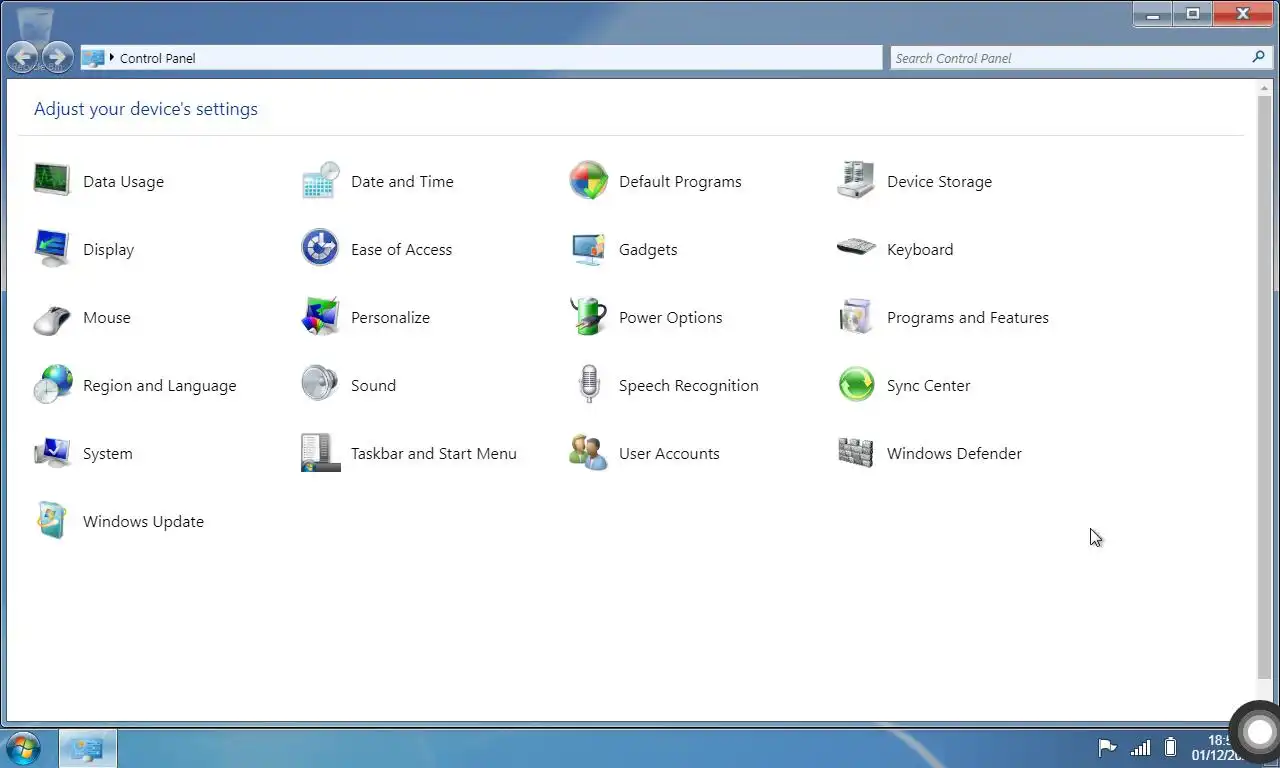Open the Default Programs shield icon
Screen dimensions: 1280x768
[x=588, y=181]
